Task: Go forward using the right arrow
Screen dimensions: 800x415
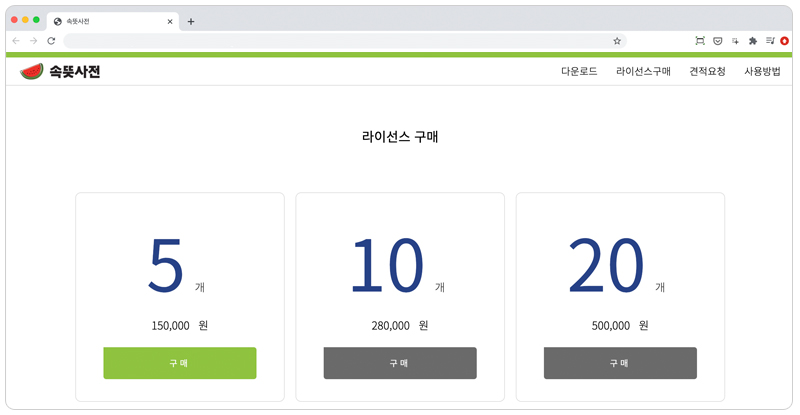Action: coord(33,41)
